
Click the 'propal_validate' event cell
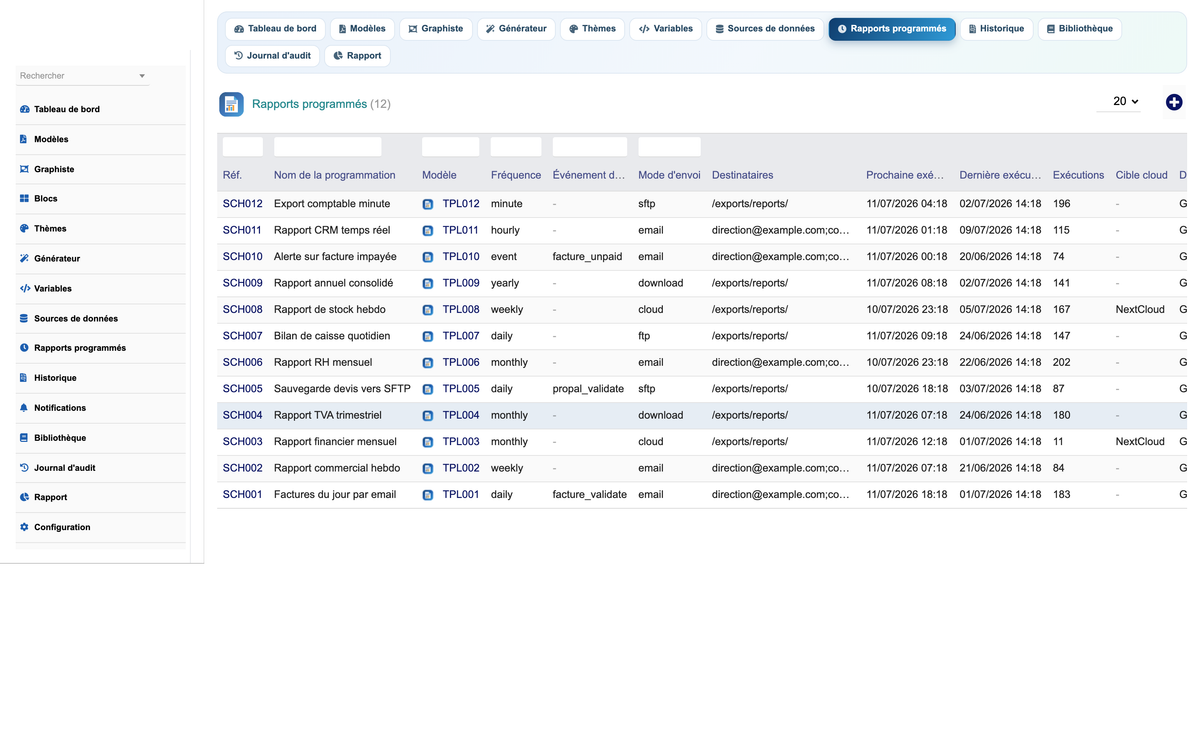(x=588, y=389)
